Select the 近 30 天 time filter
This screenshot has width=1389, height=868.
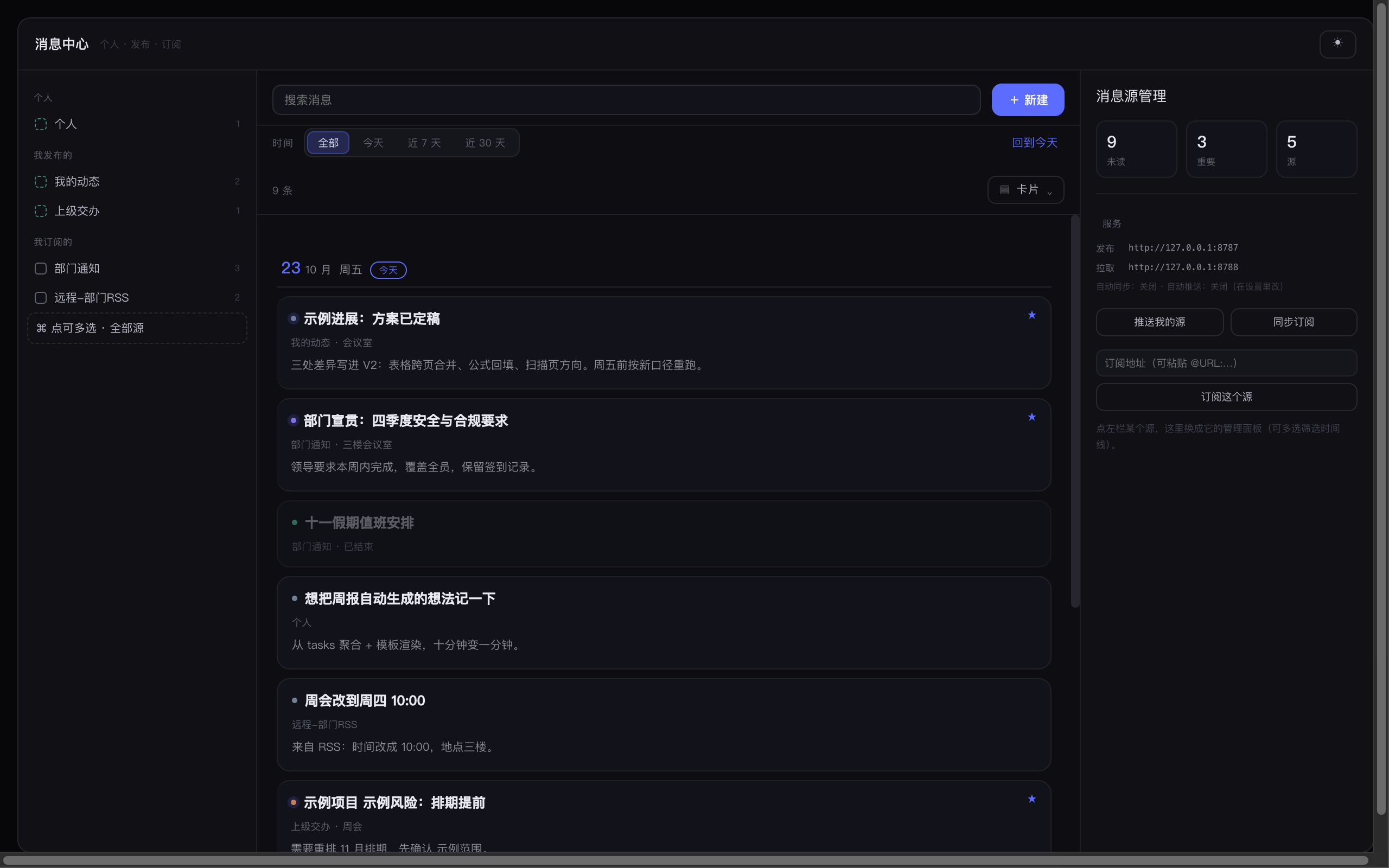tap(485, 142)
